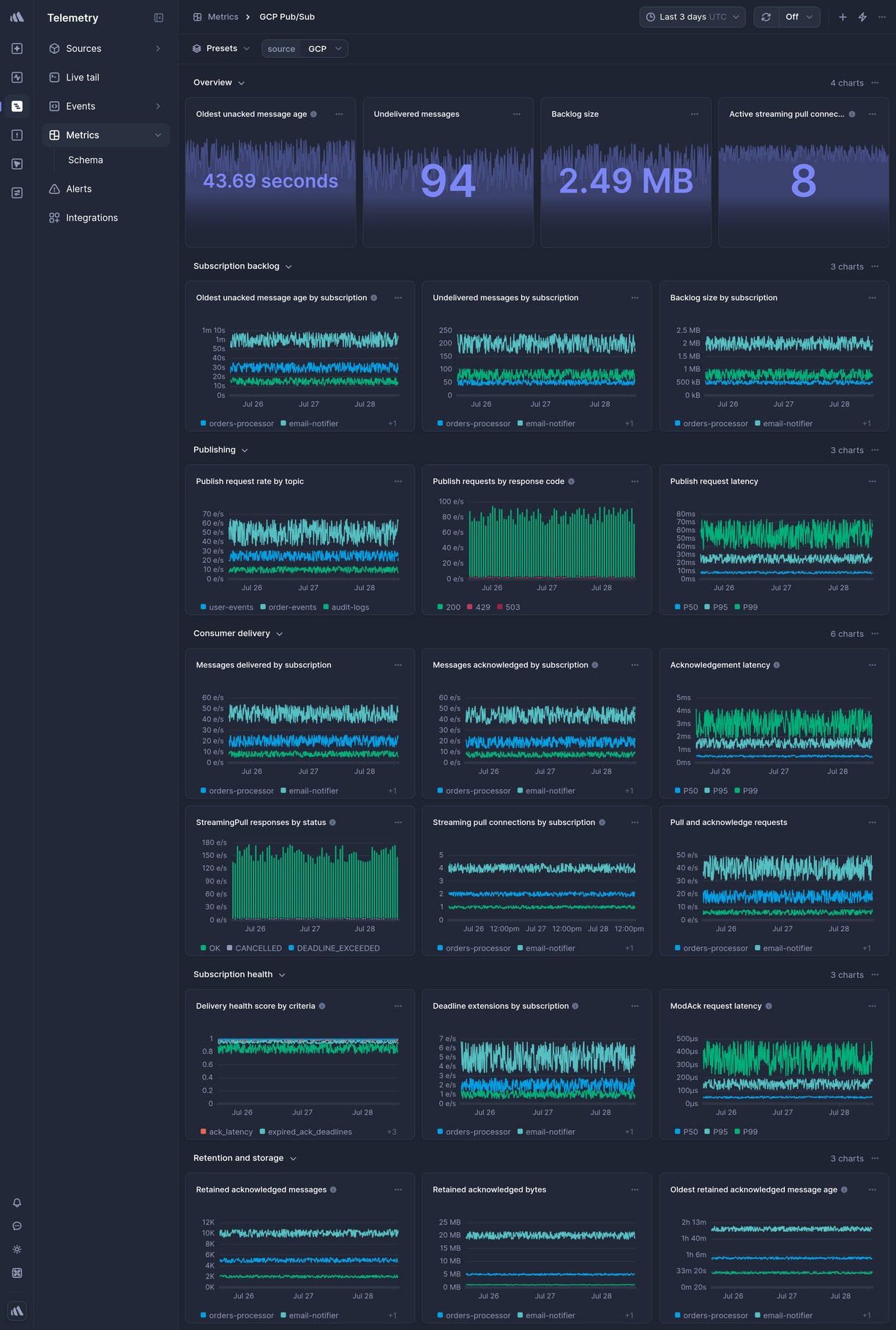Open the sliders icon in left rail
The width and height of the screenshot is (896, 1330).
17,193
